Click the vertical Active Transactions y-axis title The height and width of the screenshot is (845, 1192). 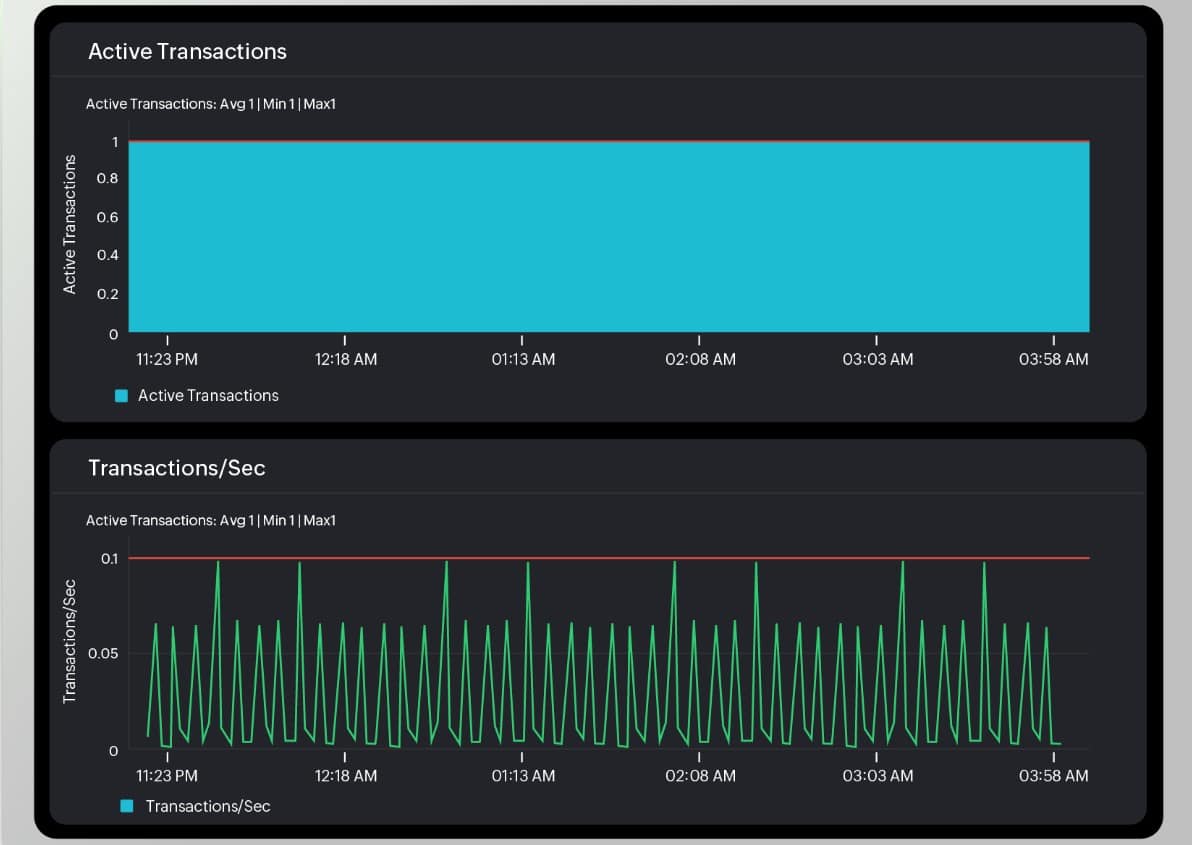[x=69, y=224]
